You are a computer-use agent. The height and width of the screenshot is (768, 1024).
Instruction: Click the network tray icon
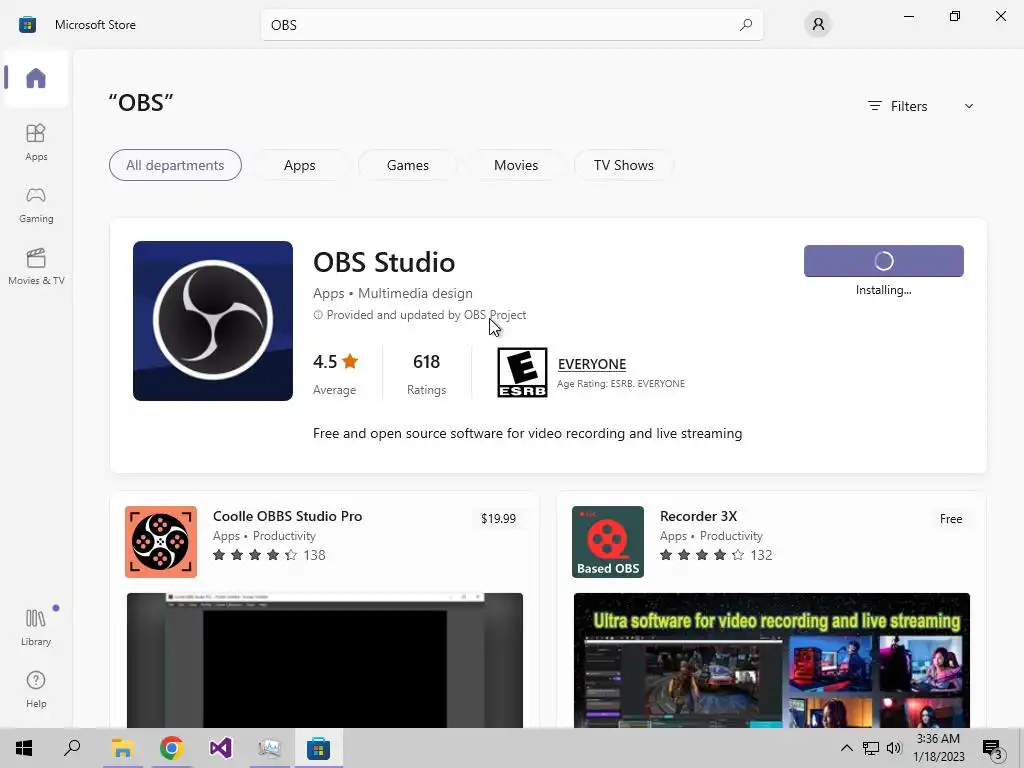[871, 748]
